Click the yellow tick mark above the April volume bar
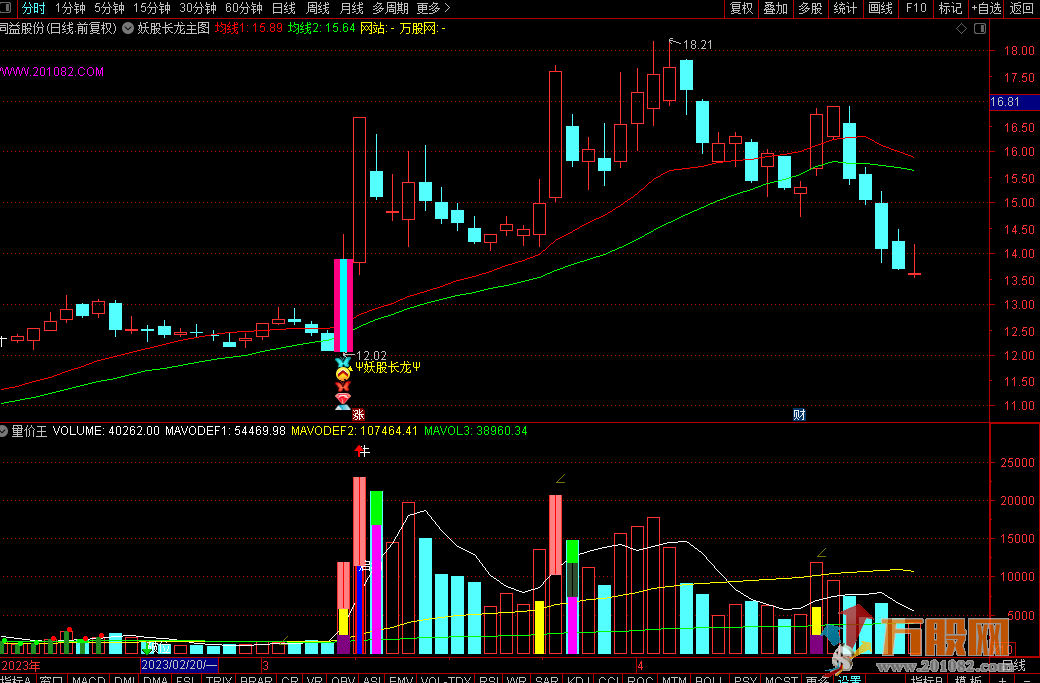 point(821,552)
